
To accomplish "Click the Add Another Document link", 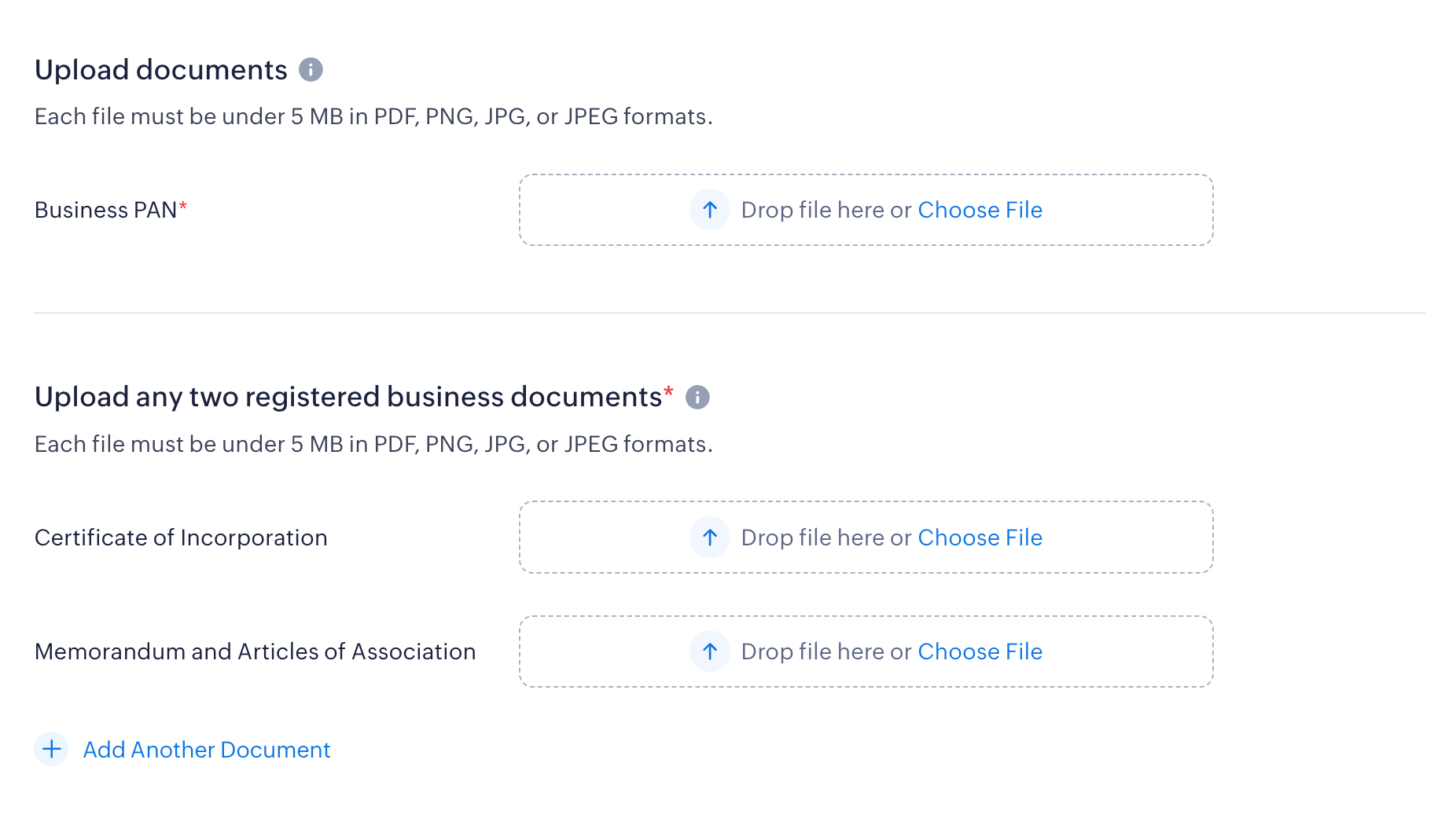I will (207, 750).
